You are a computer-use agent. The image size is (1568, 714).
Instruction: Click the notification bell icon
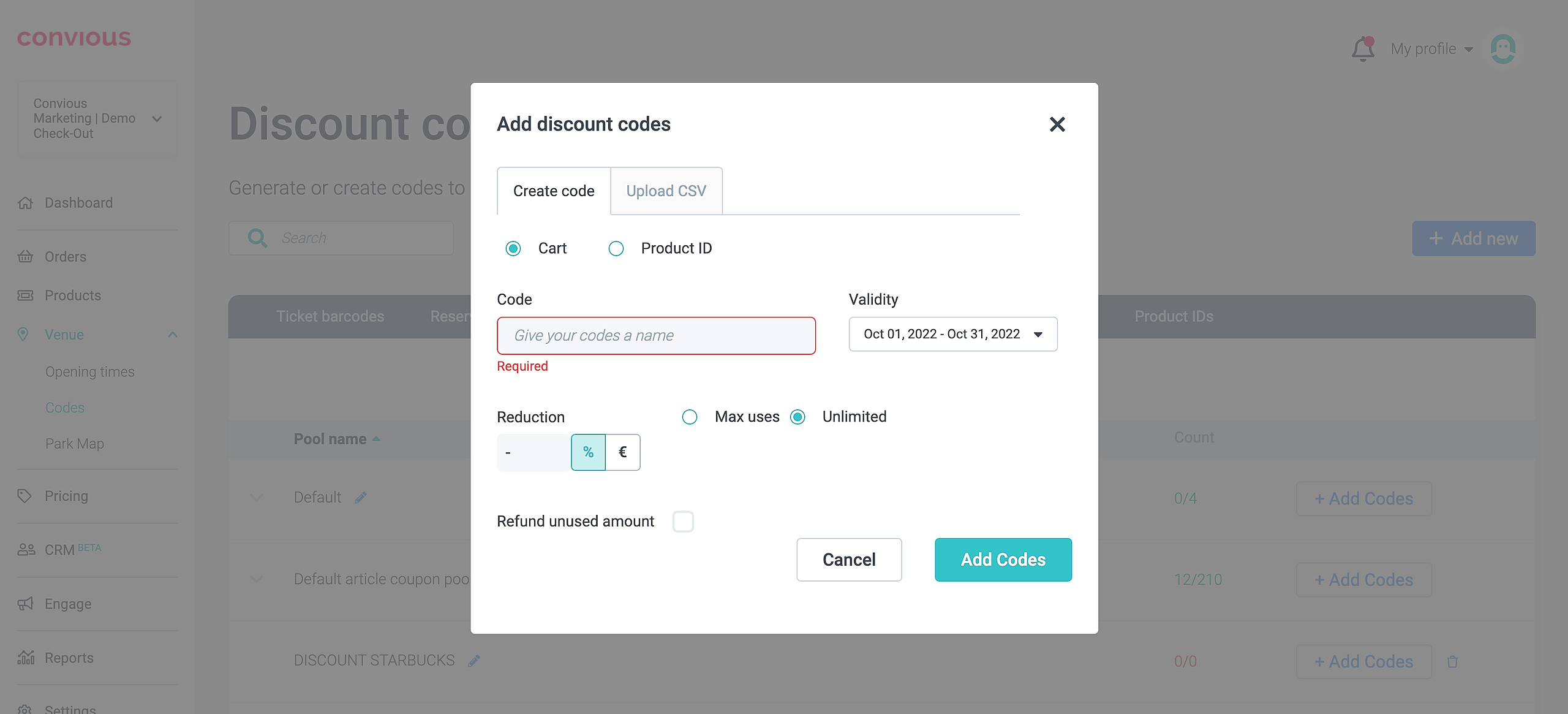pyautogui.click(x=1363, y=49)
